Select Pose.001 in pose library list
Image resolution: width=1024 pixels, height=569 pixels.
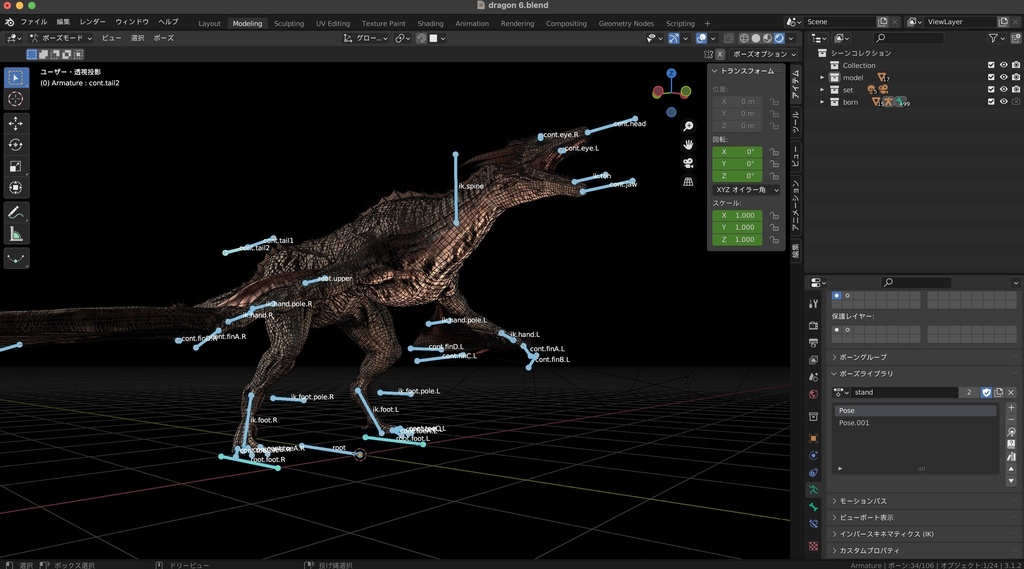[915, 423]
